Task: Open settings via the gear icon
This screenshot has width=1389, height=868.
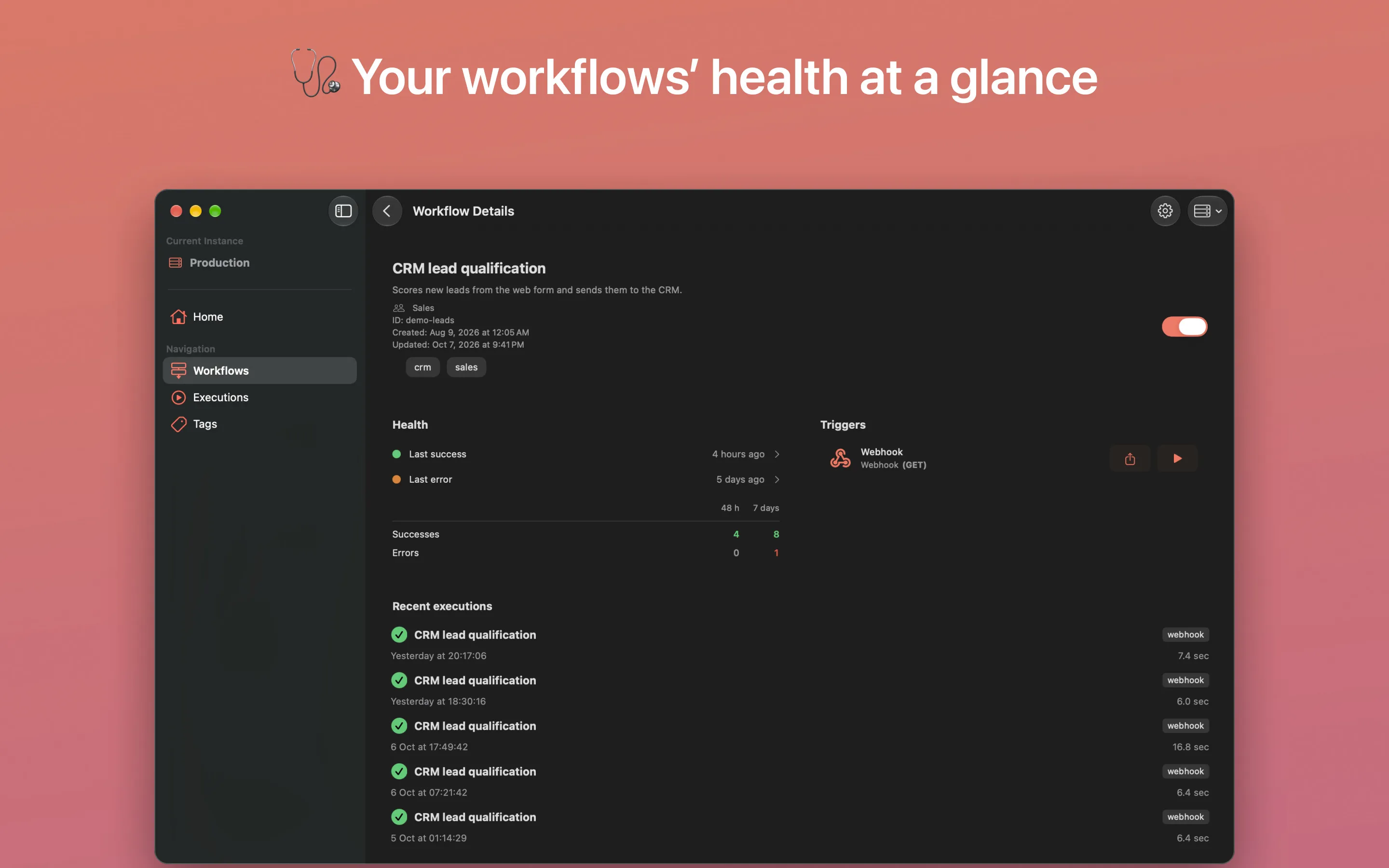Action: (1165, 211)
